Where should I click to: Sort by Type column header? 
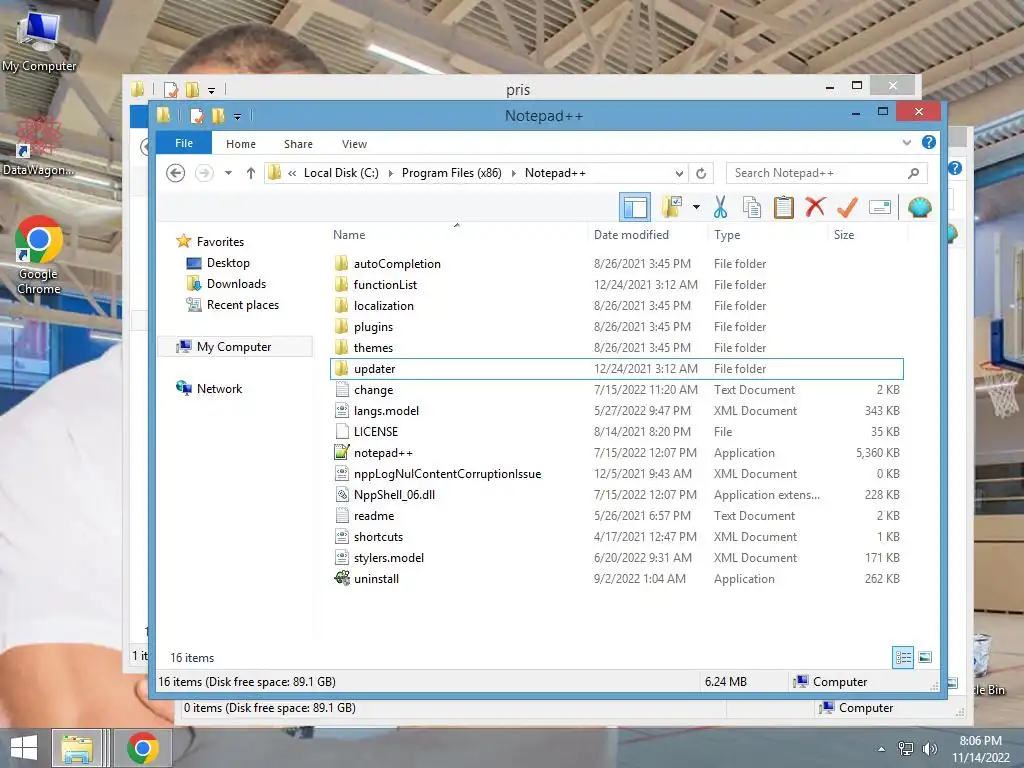coord(727,234)
